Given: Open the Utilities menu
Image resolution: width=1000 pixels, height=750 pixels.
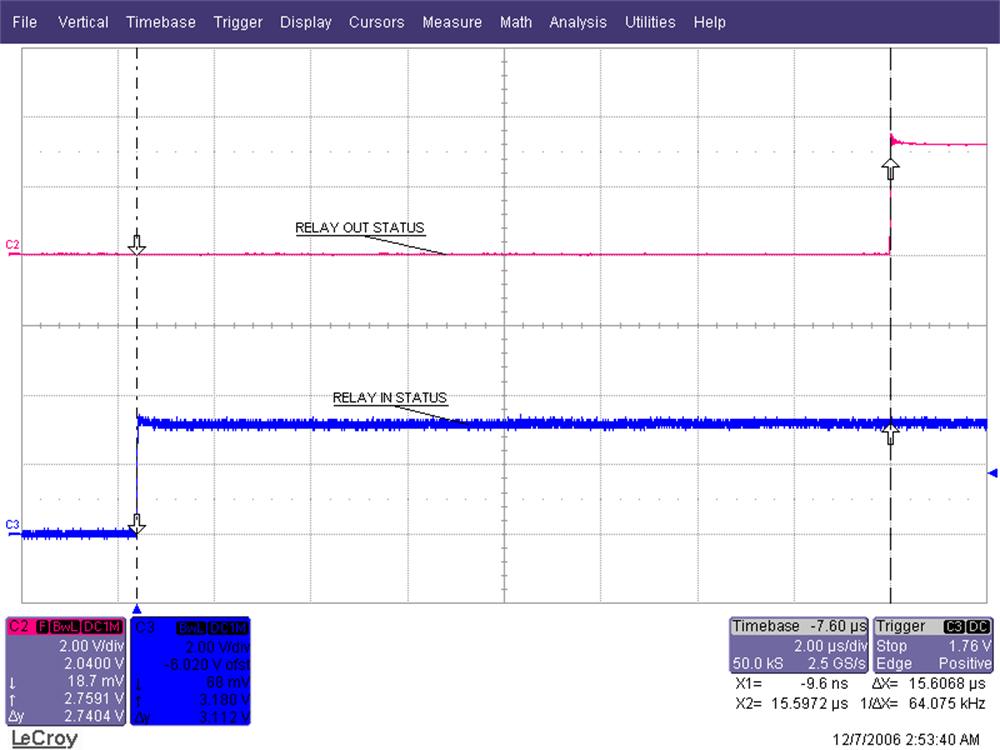Looking at the screenshot, I should point(650,22).
